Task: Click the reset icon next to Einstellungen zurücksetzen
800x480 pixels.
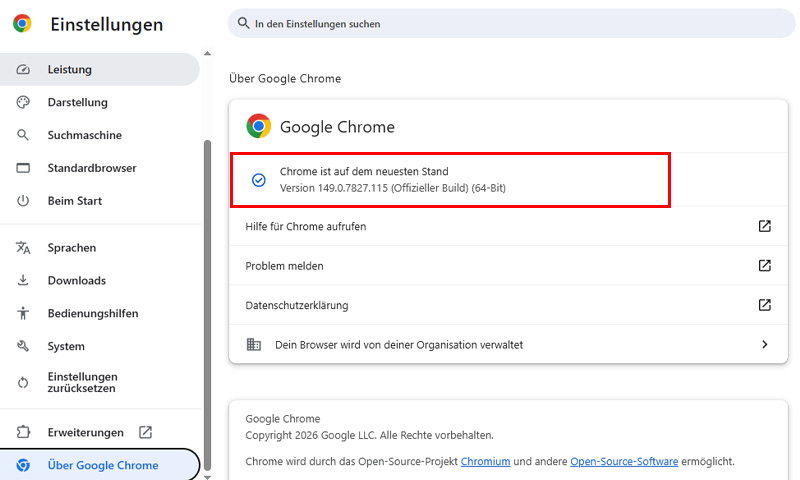Action: pos(23,383)
